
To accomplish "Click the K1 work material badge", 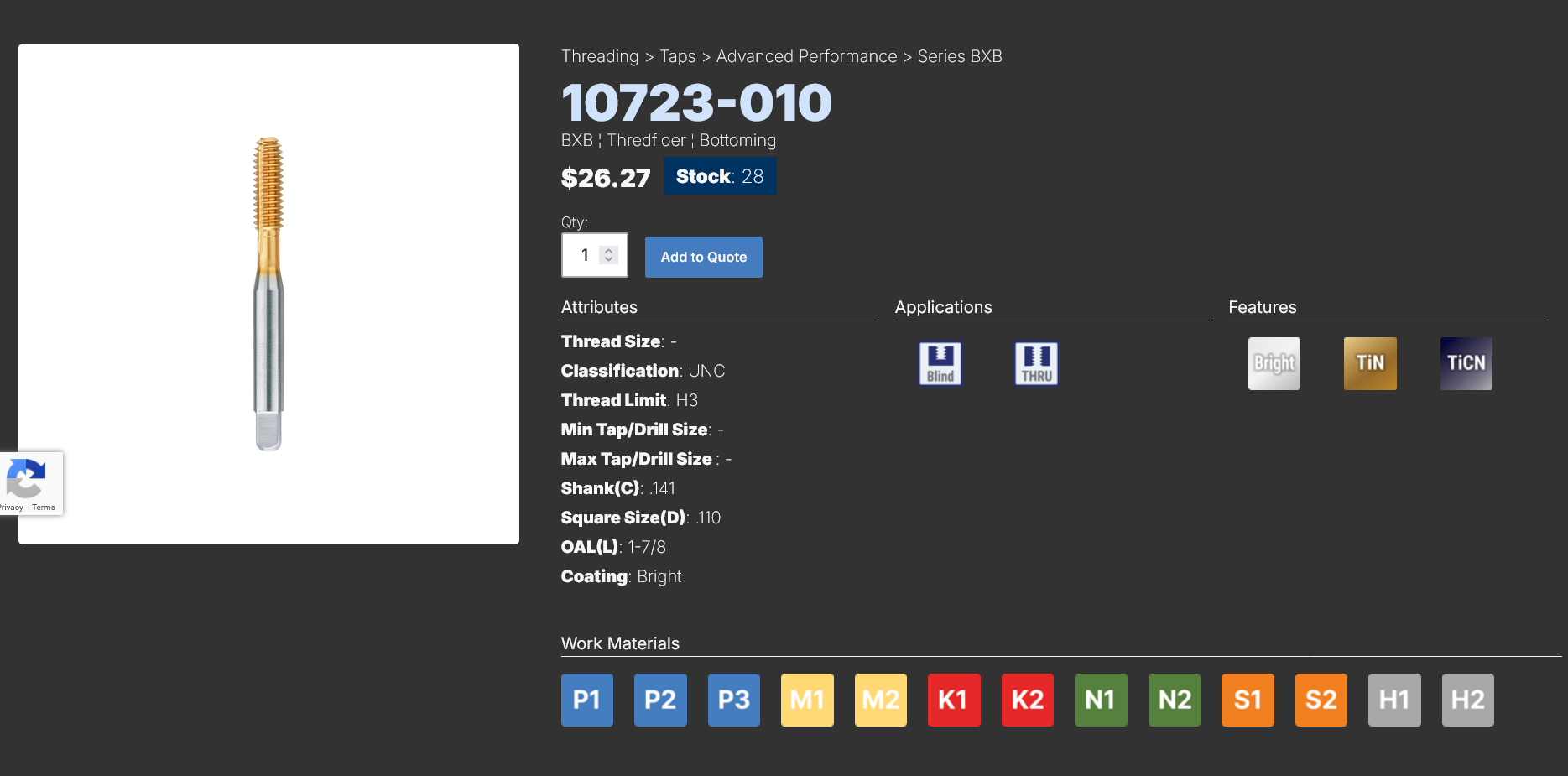I will (x=953, y=700).
